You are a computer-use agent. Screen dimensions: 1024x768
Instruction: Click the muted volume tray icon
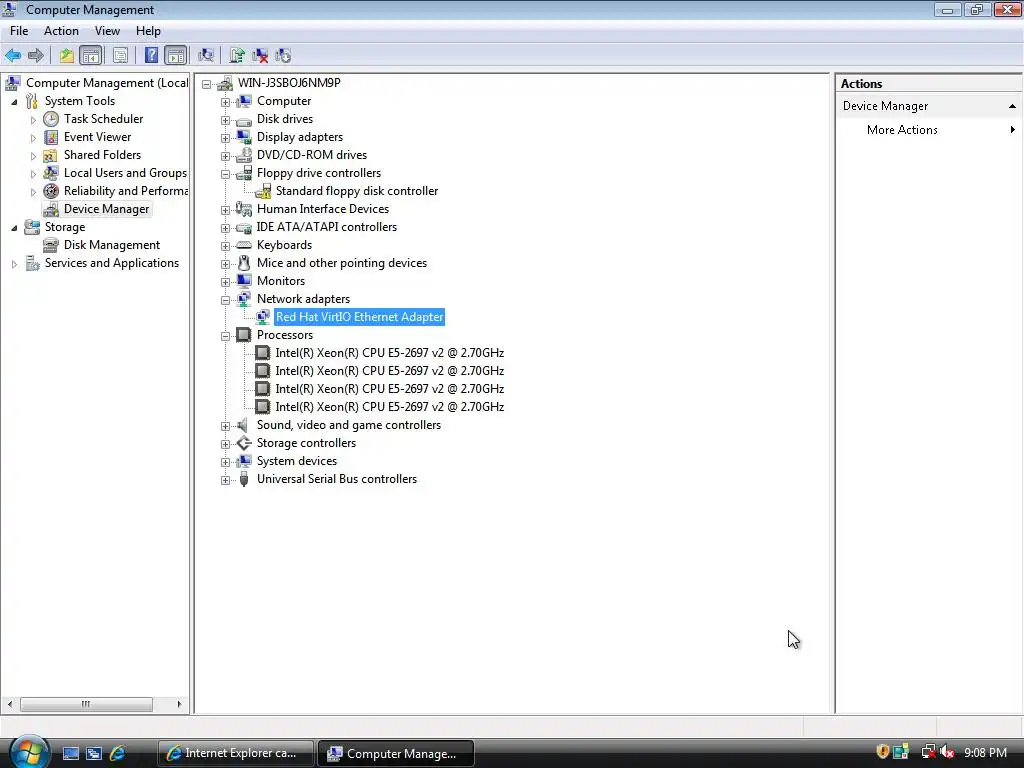coord(947,752)
